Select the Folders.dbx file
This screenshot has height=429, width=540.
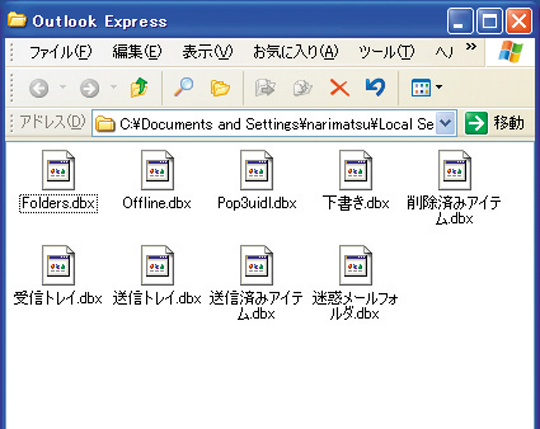59,181
